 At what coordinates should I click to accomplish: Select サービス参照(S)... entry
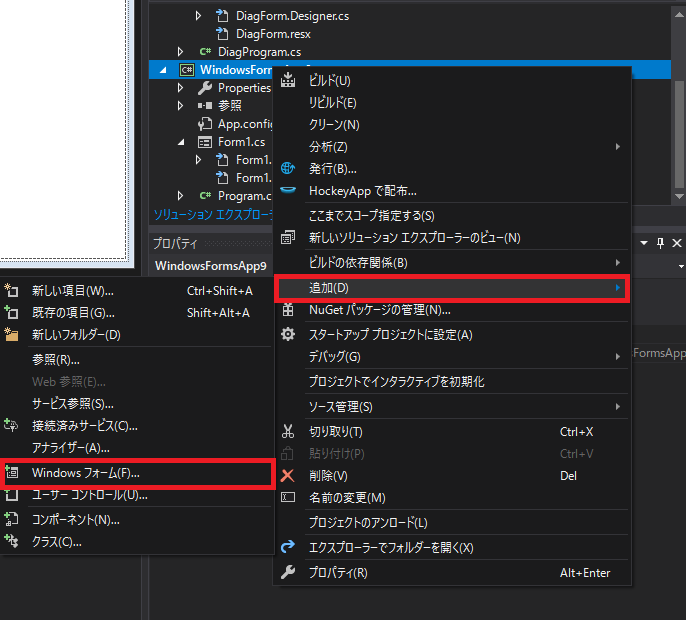coord(137,403)
